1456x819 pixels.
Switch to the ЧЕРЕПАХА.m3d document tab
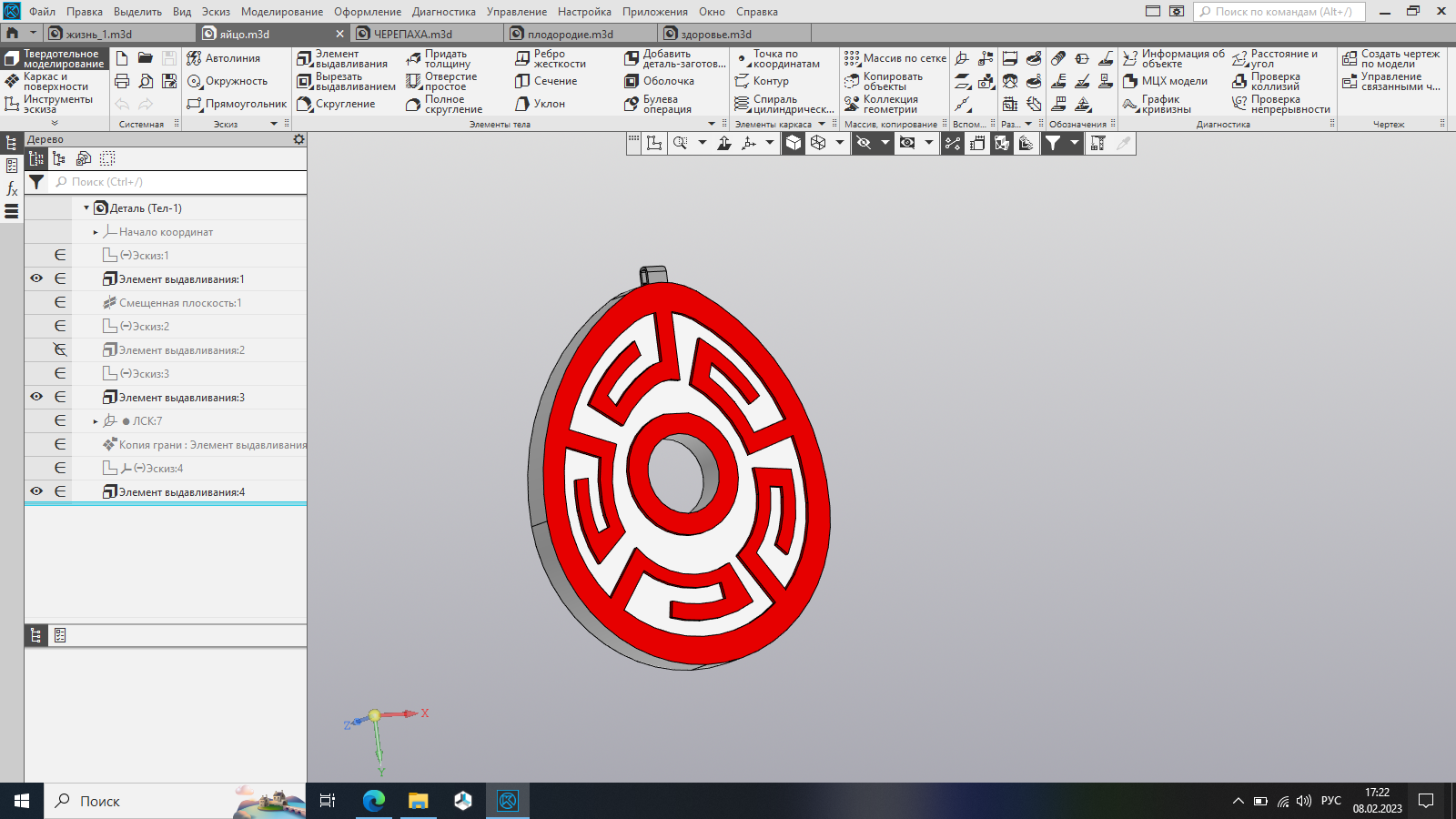412,34
